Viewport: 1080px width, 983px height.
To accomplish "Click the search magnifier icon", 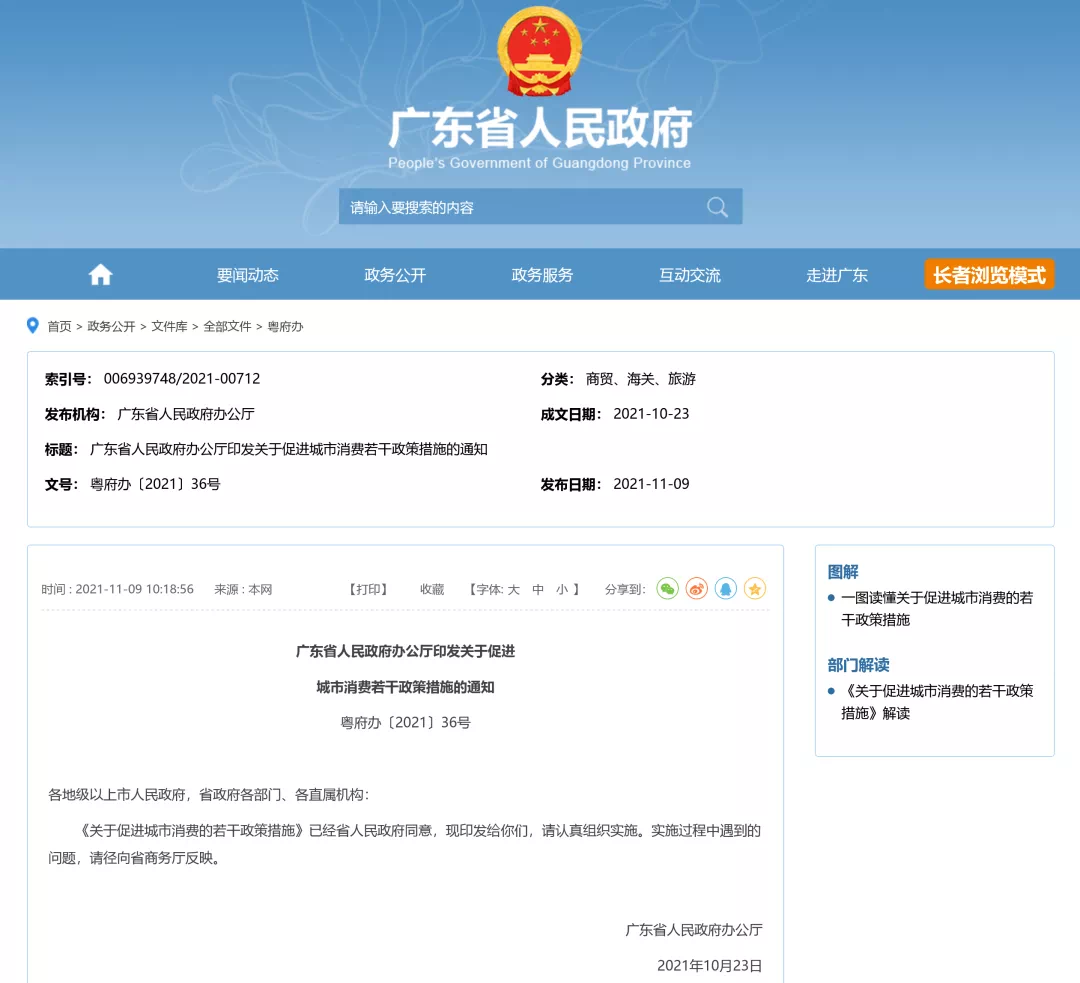I will point(717,207).
